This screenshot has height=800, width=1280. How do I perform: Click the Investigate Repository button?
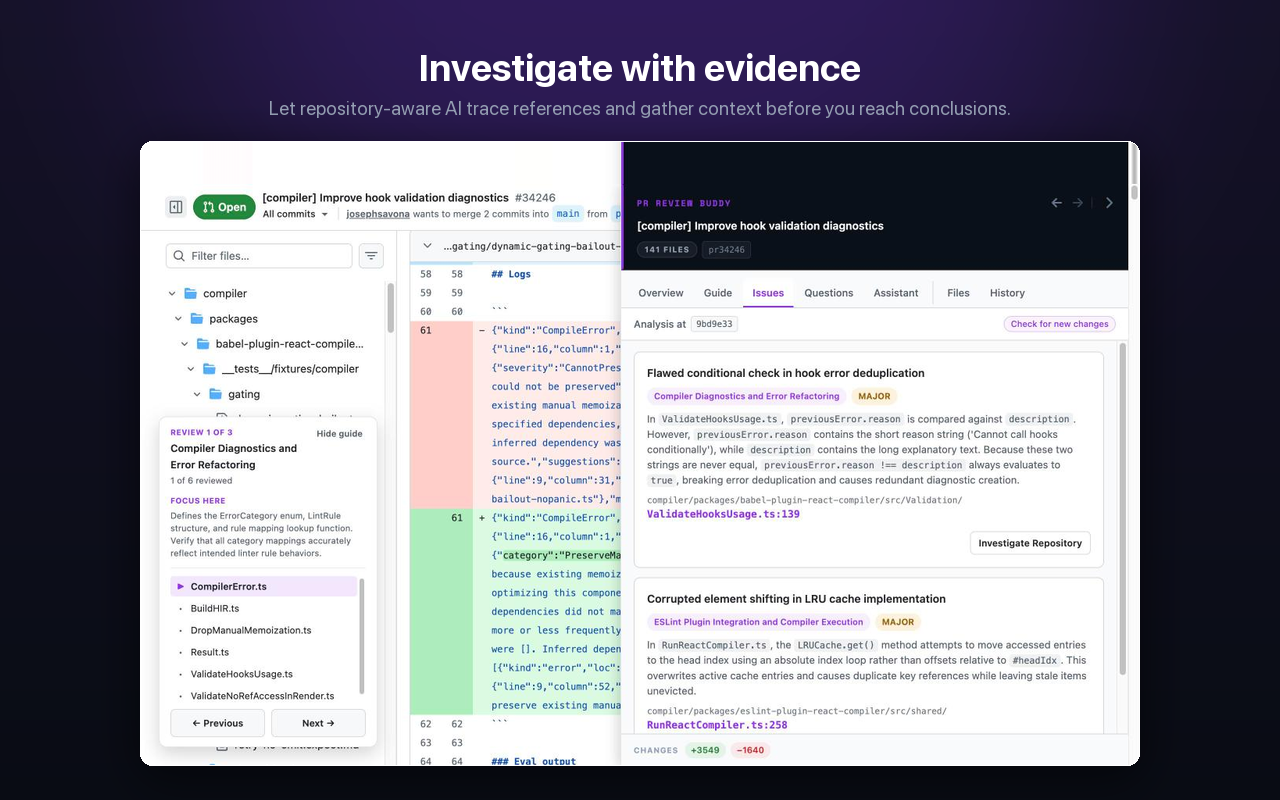pos(1030,543)
